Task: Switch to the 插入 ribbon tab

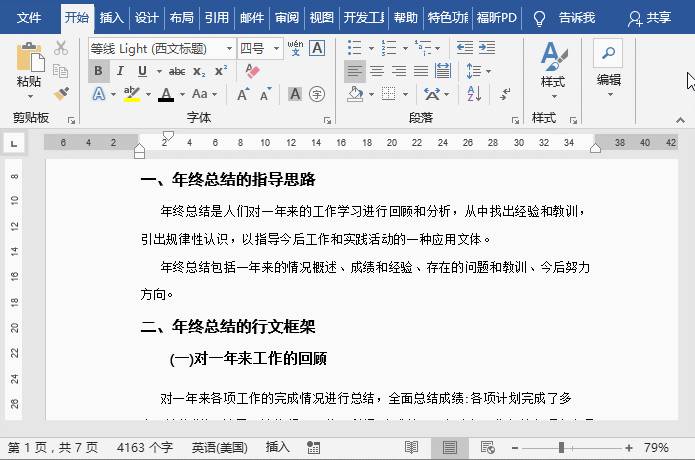Action: [112, 17]
